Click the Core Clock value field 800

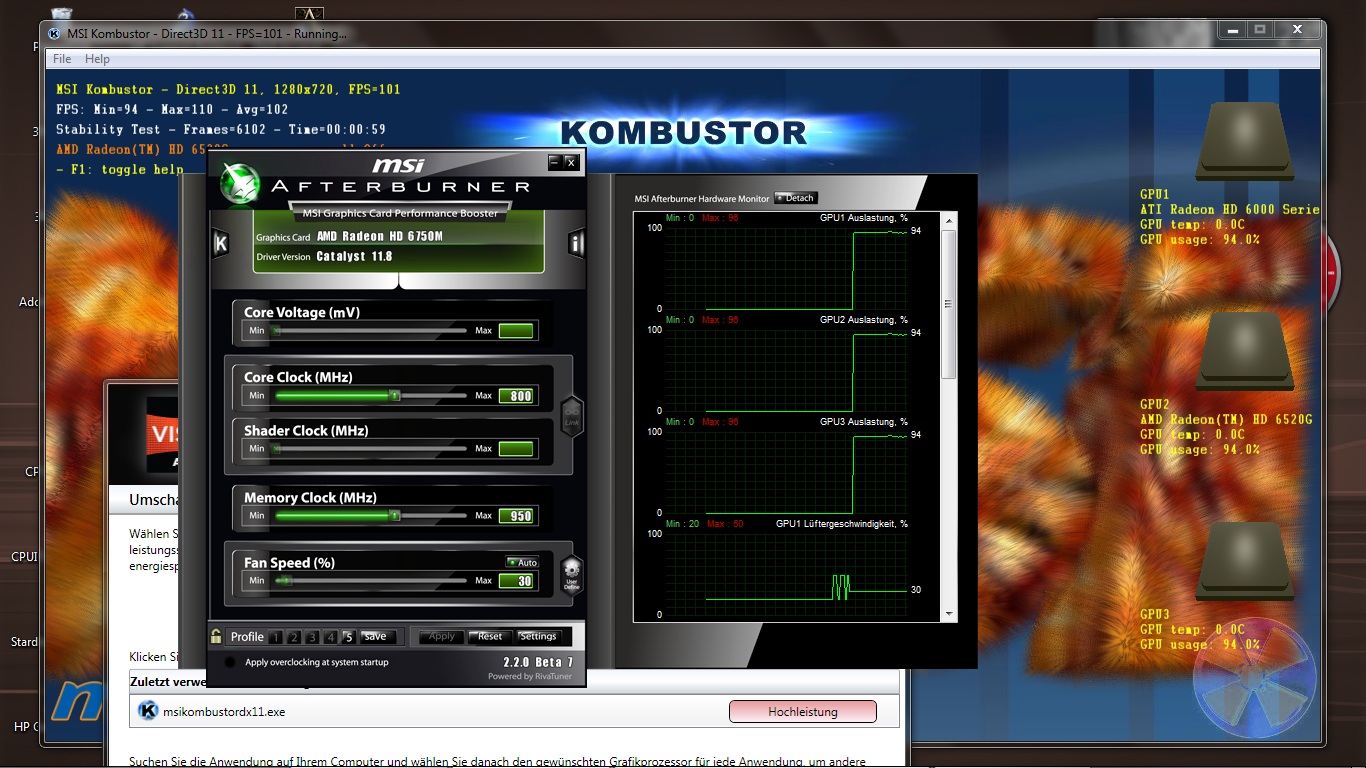[517, 396]
